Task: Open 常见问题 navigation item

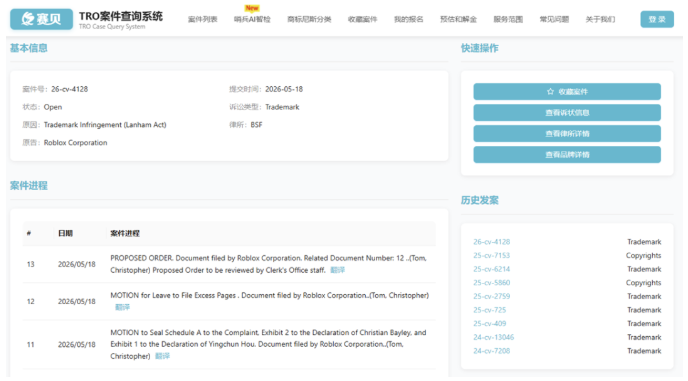Action: 554,19
